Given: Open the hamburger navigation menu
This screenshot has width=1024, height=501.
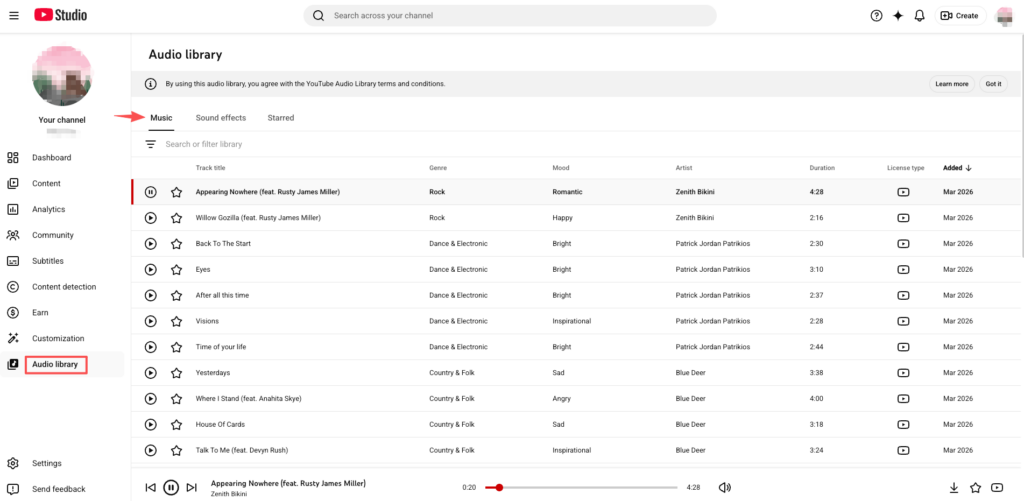Looking at the screenshot, I should click(x=14, y=16).
